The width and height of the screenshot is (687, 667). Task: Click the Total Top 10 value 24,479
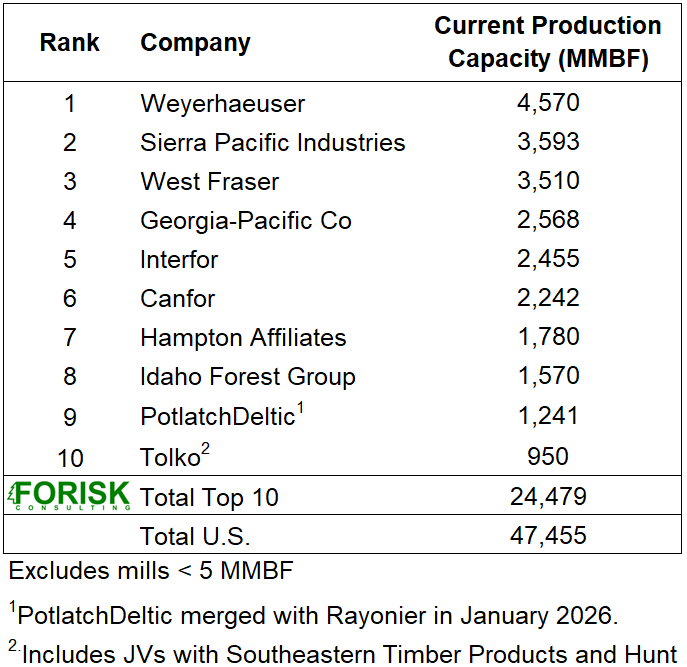[x=548, y=496]
